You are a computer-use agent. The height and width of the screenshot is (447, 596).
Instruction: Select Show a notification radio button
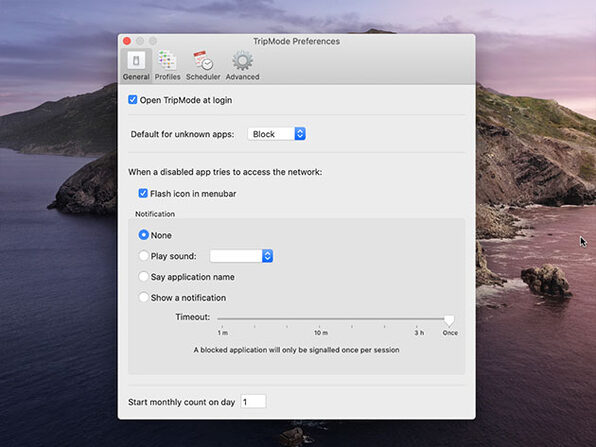click(143, 298)
